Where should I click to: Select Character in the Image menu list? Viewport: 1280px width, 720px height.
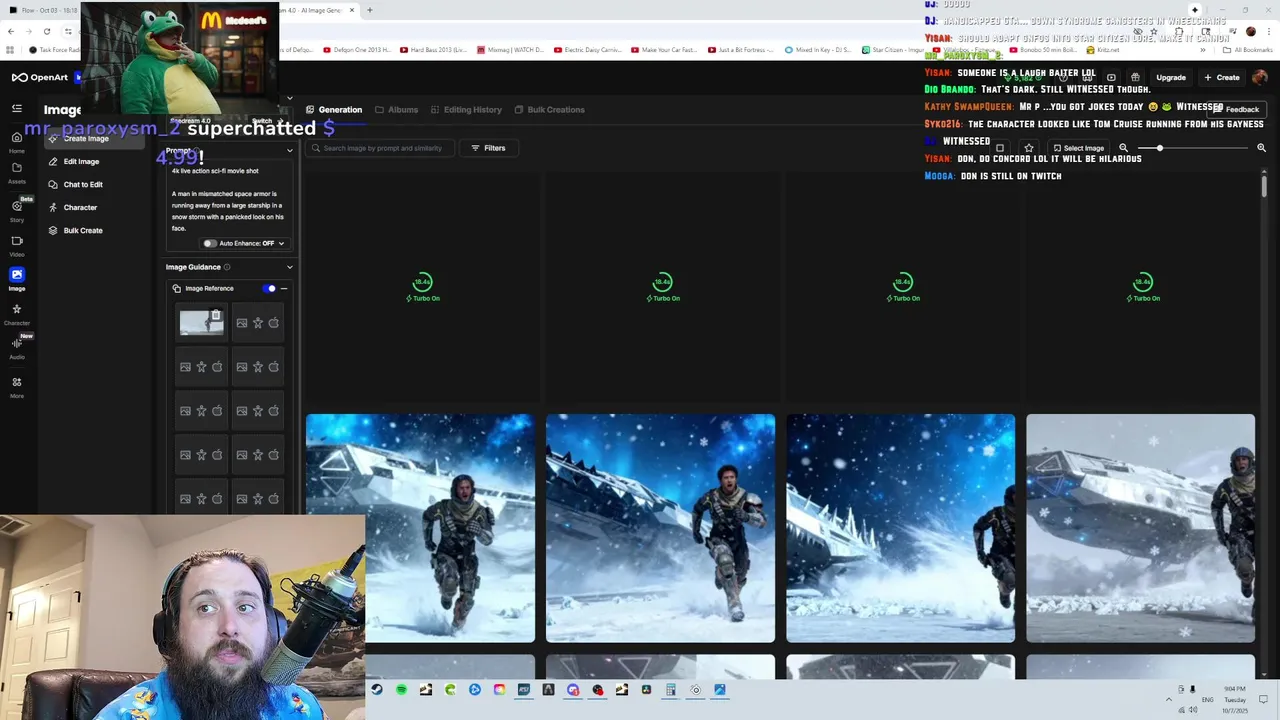pyautogui.click(x=80, y=207)
